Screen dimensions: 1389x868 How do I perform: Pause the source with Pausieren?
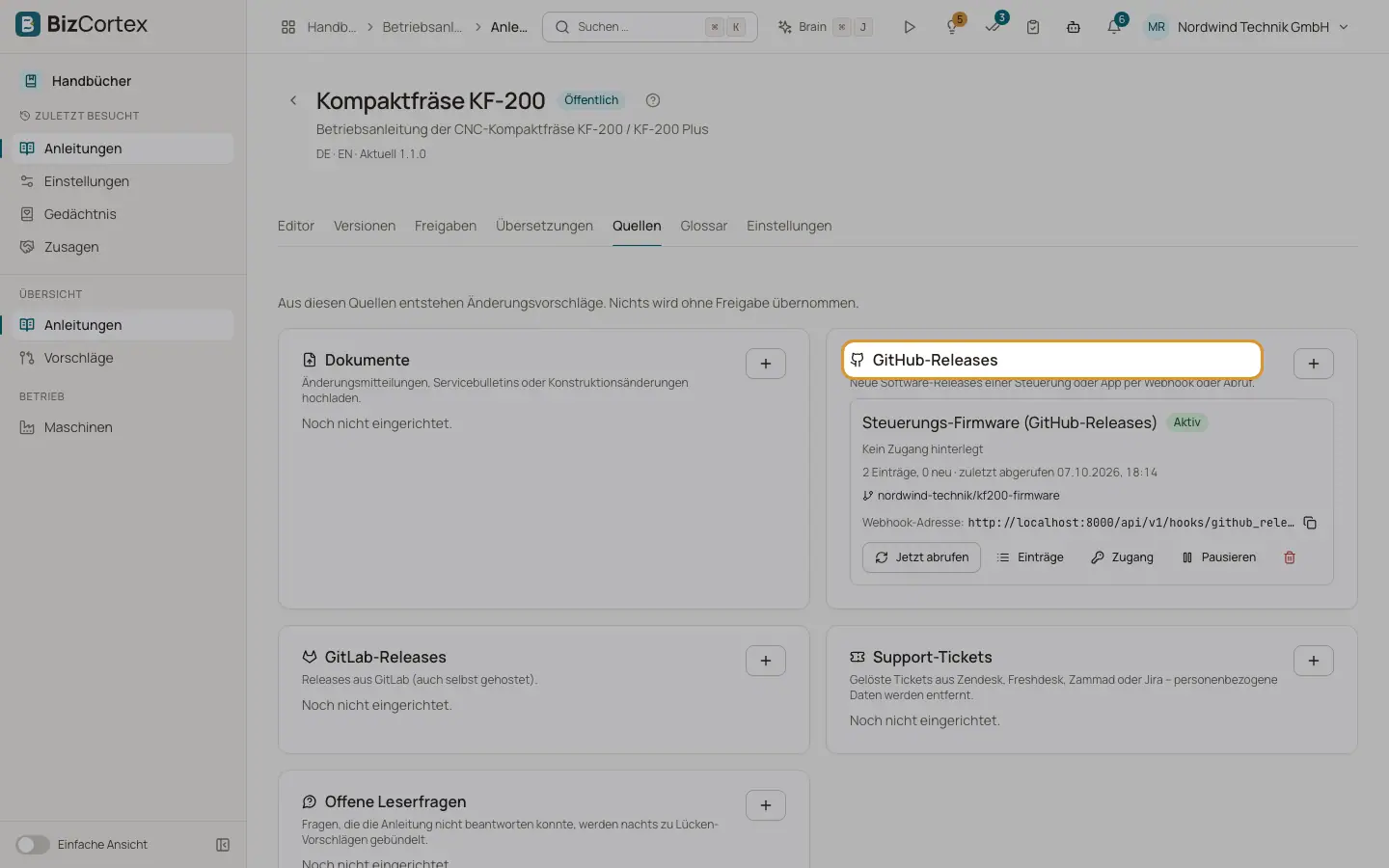pos(1218,557)
